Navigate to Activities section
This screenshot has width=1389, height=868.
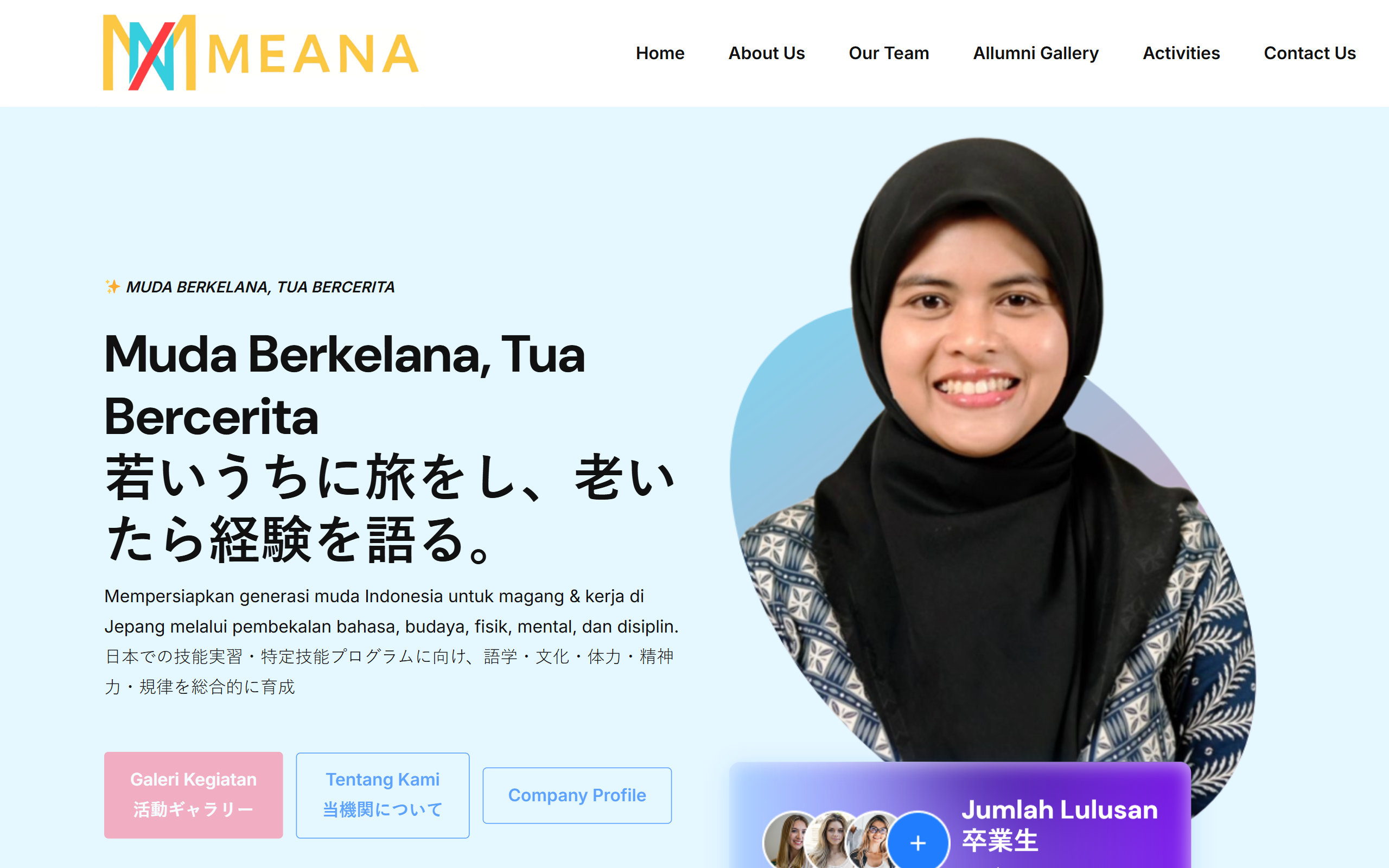tap(1181, 53)
